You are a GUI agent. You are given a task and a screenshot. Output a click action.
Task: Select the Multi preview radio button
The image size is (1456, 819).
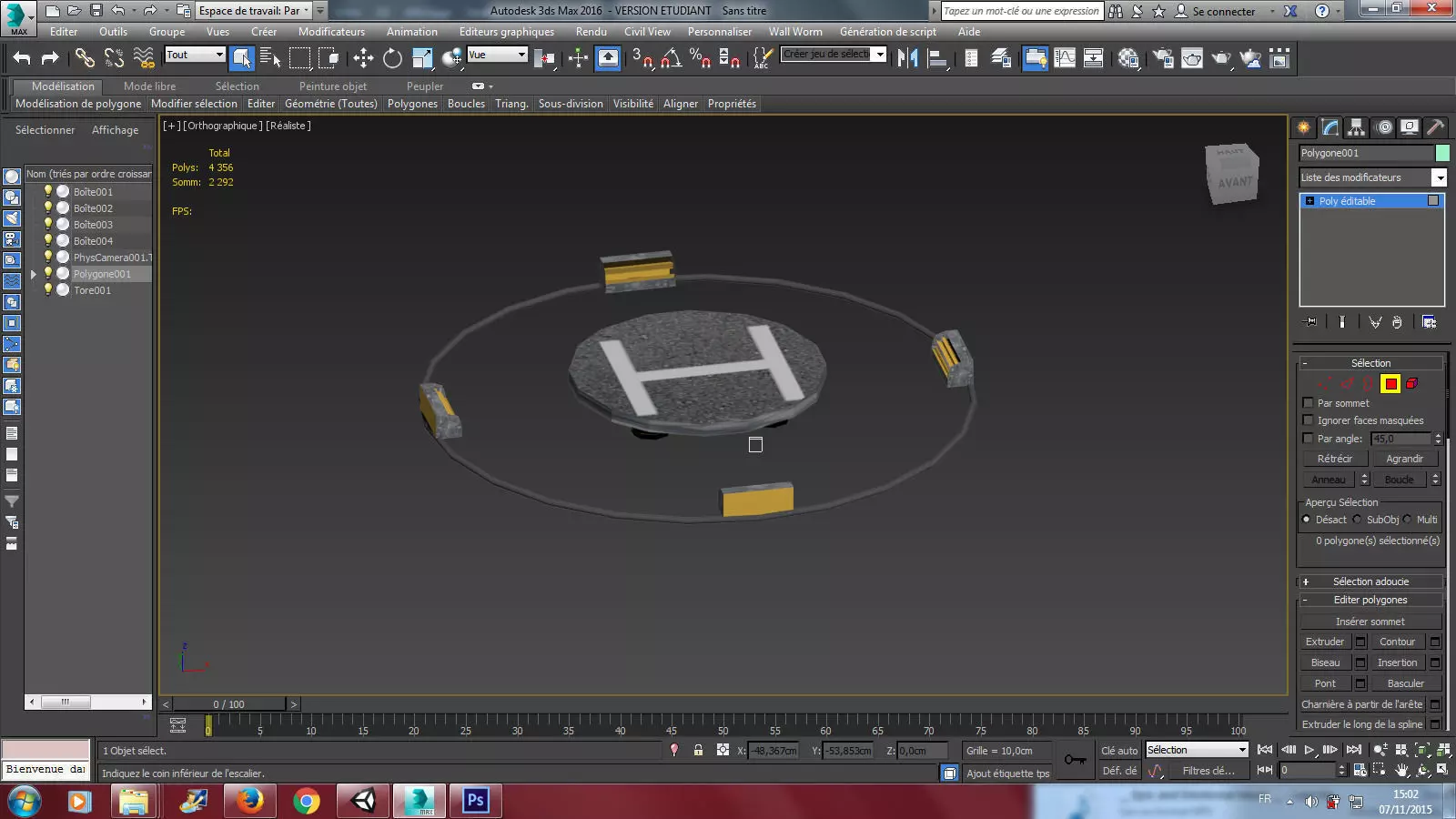pyautogui.click(x=1408, y=520)
